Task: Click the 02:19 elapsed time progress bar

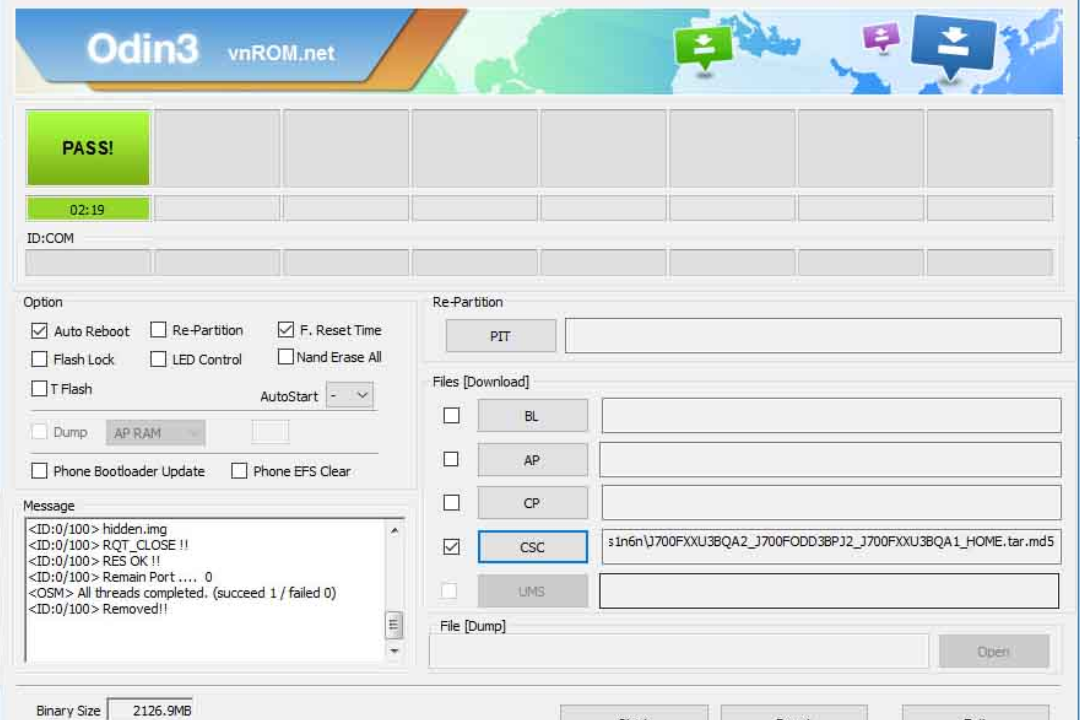Action: pos(88,209)
